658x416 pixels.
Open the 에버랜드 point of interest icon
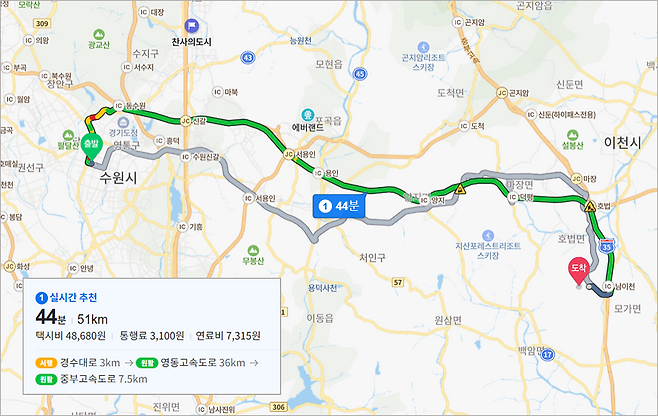click(x=308, y=115)
